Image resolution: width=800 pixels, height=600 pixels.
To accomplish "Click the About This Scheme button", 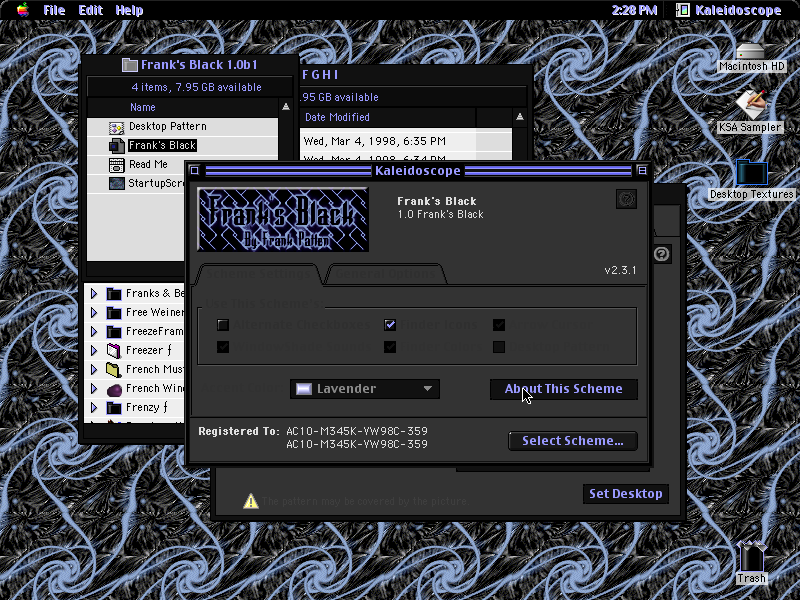I will [x=564, y=389].
